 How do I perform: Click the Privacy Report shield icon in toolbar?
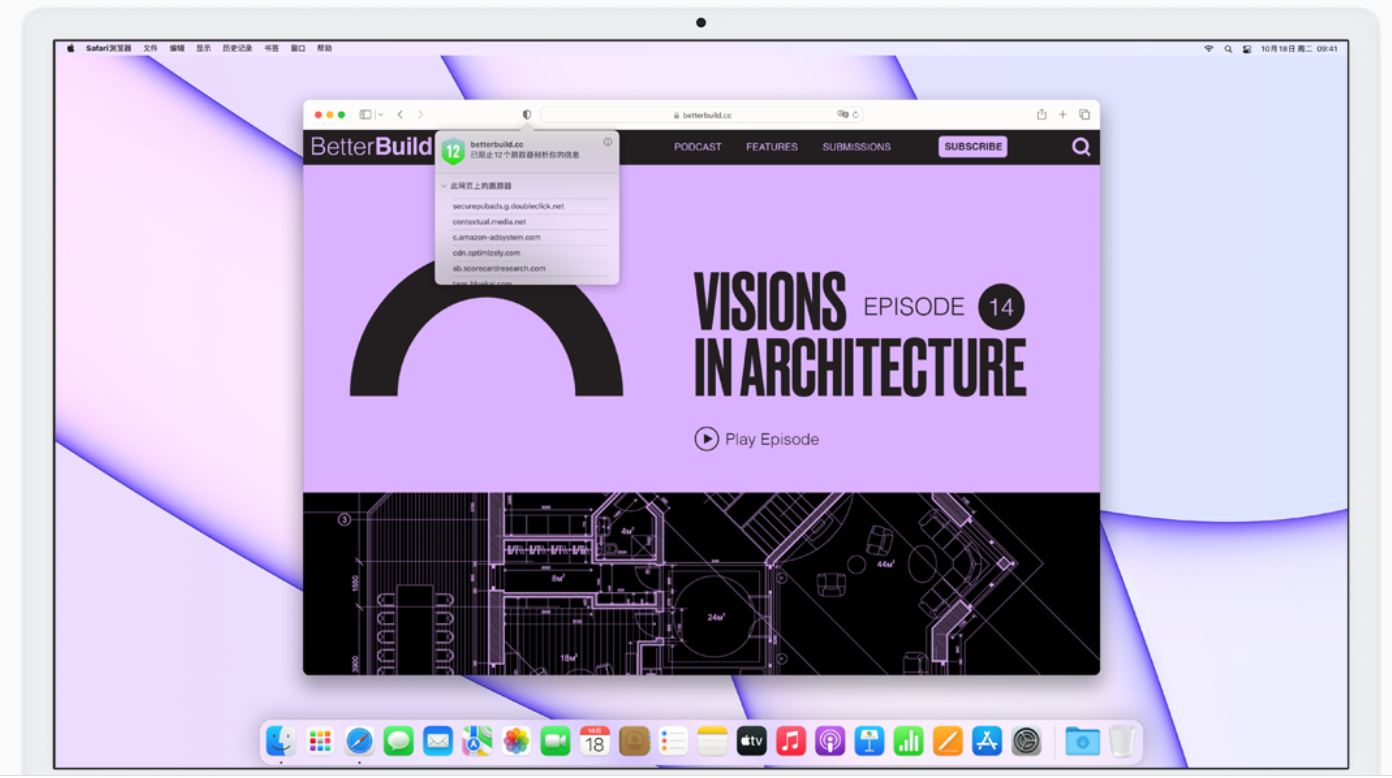point(527,115)
